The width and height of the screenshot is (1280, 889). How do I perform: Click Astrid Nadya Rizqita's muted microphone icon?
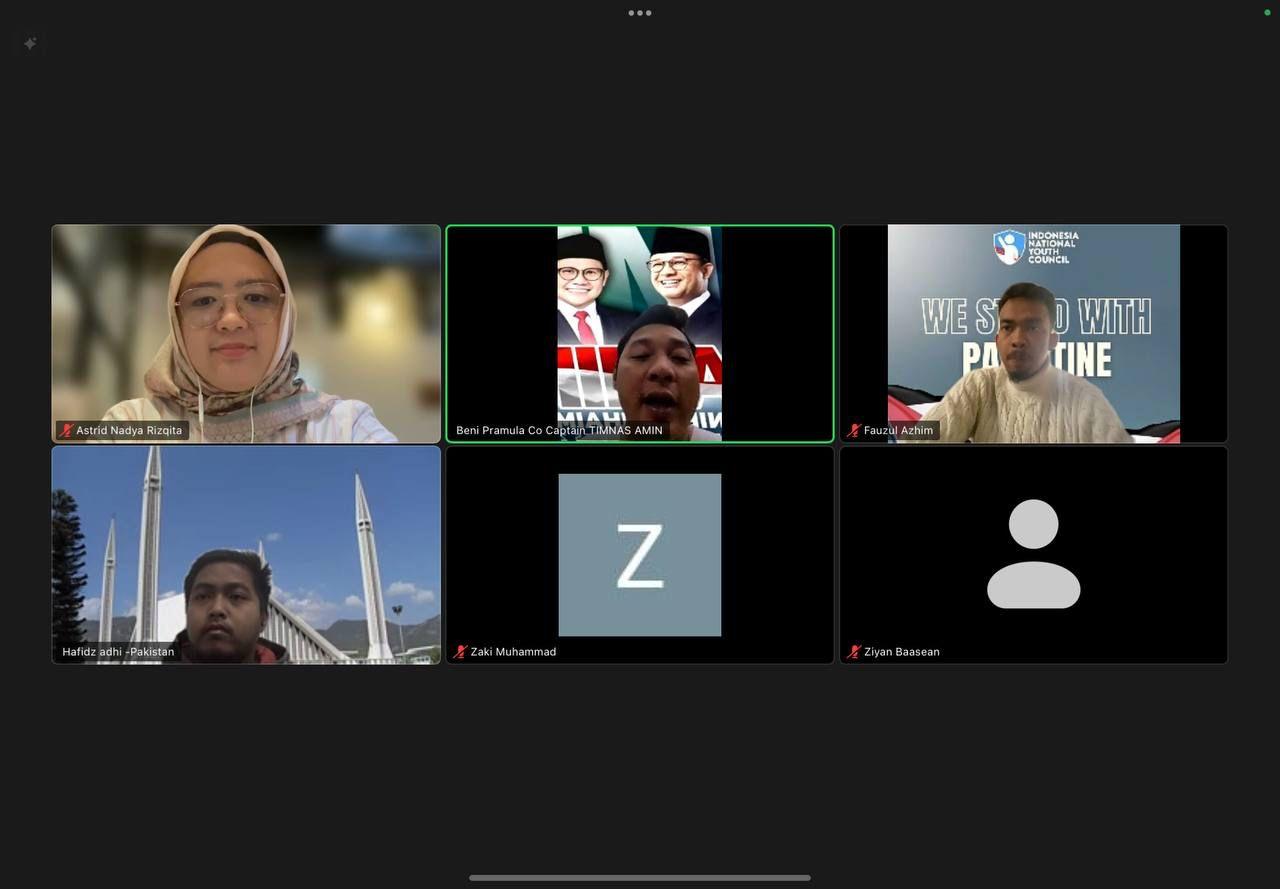(x=67, y=431)
